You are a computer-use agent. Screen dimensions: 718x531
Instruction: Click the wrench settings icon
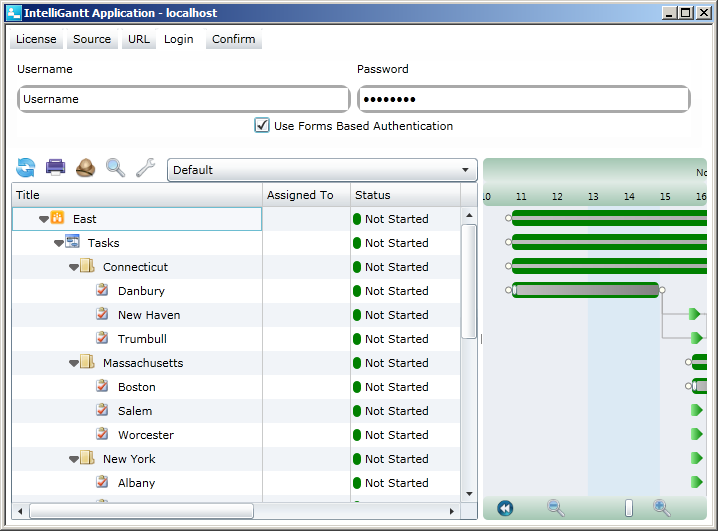[146, 168]
